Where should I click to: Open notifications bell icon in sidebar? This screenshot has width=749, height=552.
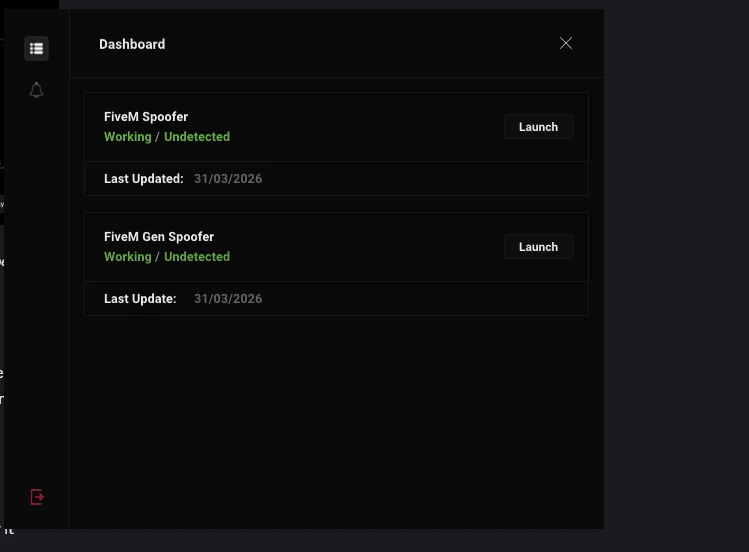pyautogui.click(x=36, y=90)
